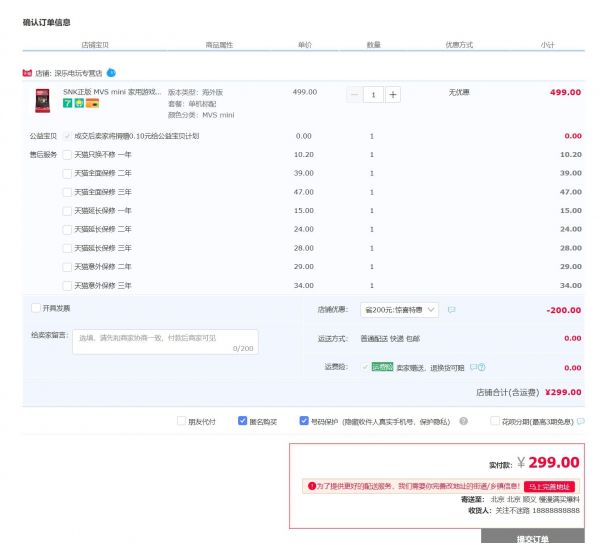This screenshot has height=543, width=600.
Task: Increase quantity with the plus button
Action: point(393,94)
